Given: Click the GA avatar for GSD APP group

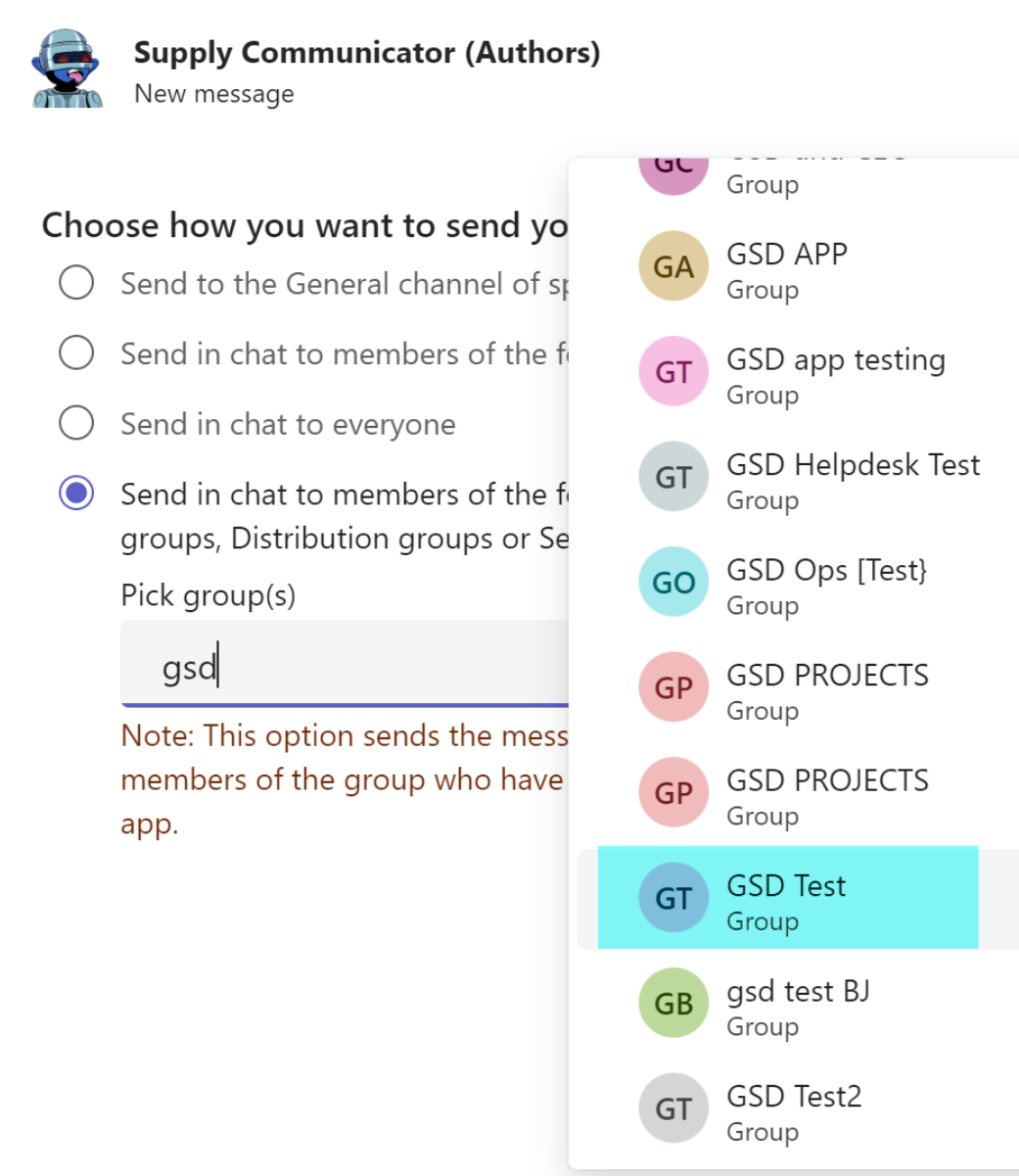Looking at the screenshot, I should point(673,265).
